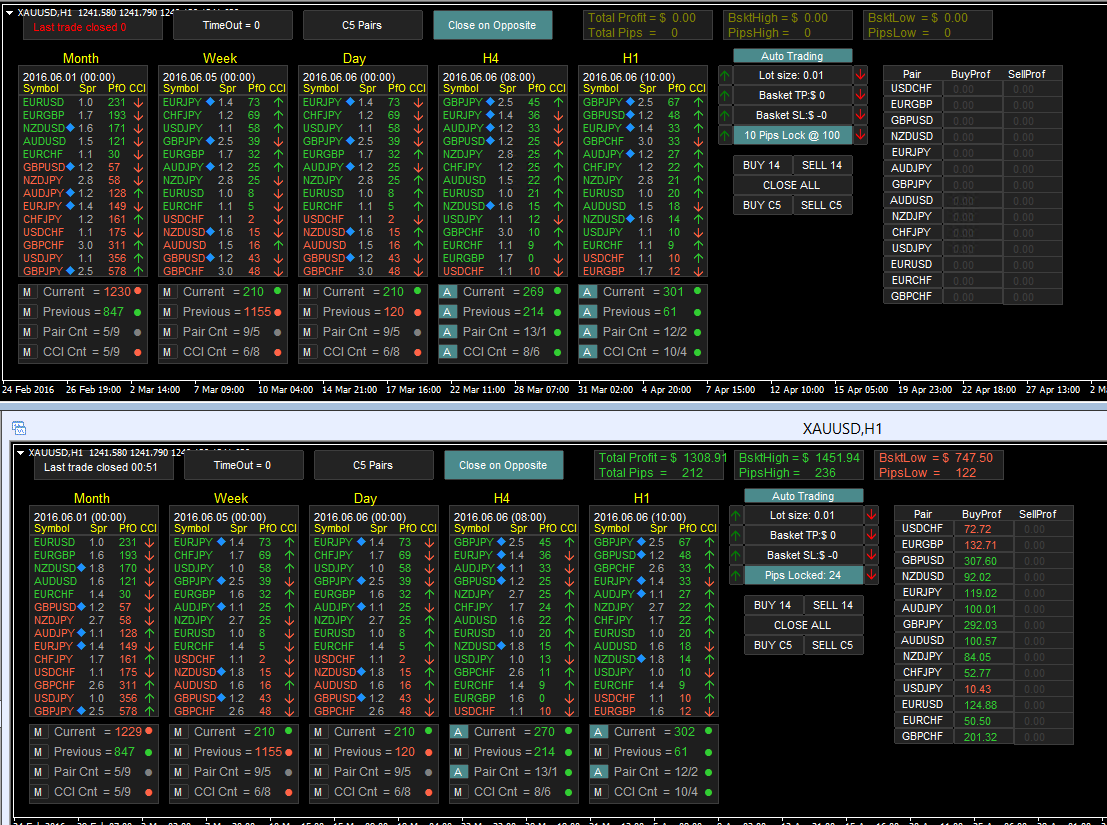Increase Lot size with up arrow in lower dashboard
Screen dimensions: 1107x825
click(x=736, y=515)
